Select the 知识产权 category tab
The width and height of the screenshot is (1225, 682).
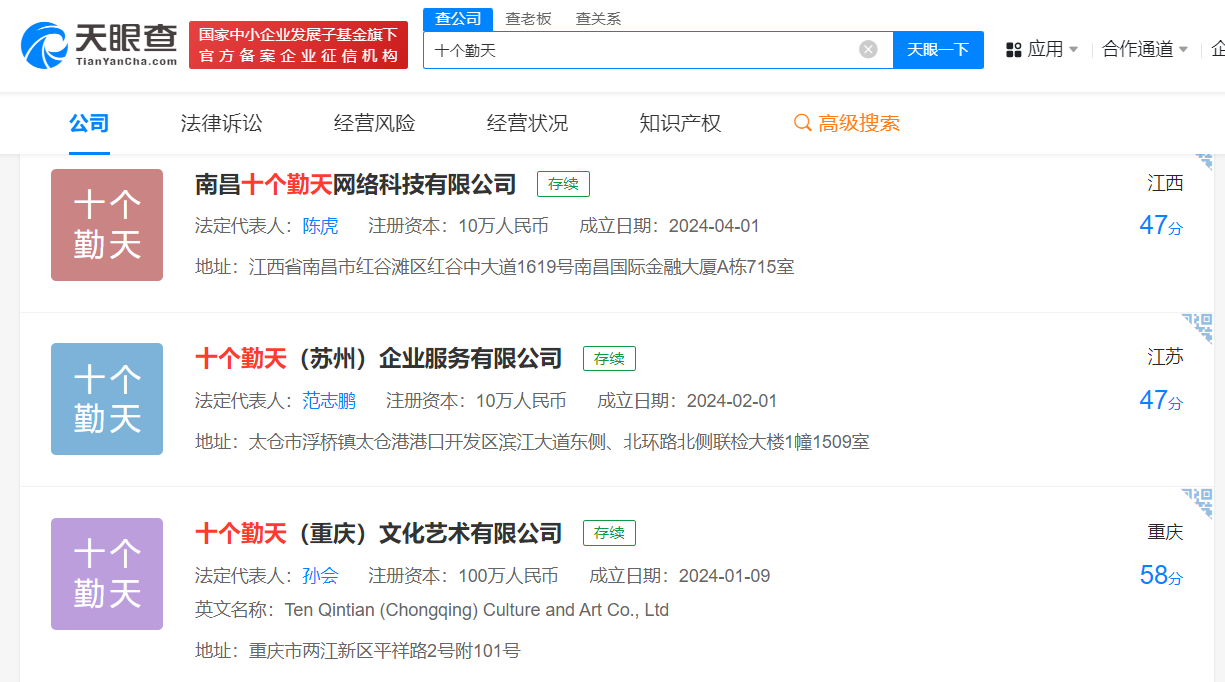point(680,123)
